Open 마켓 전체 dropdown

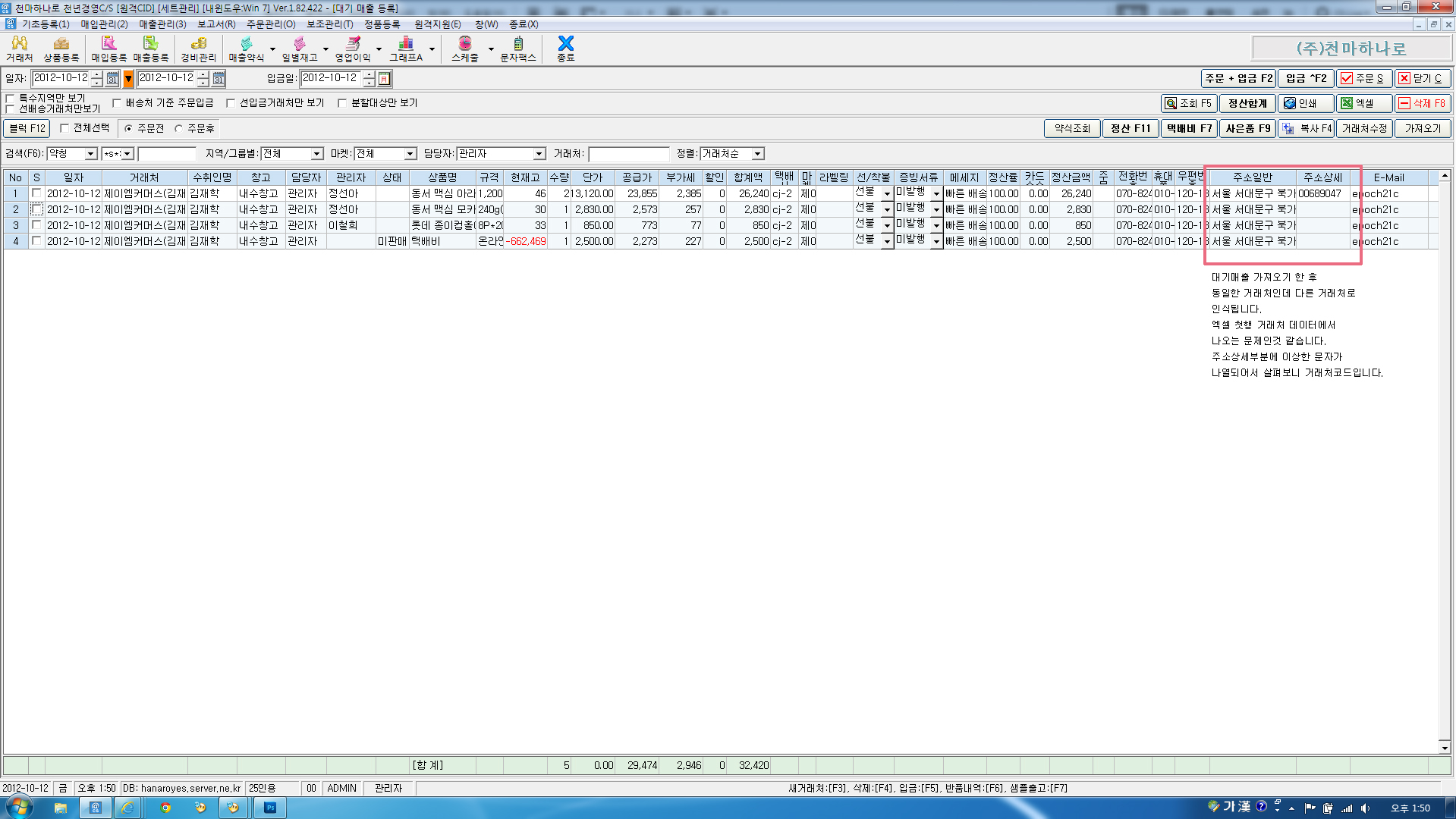(410, 154)
